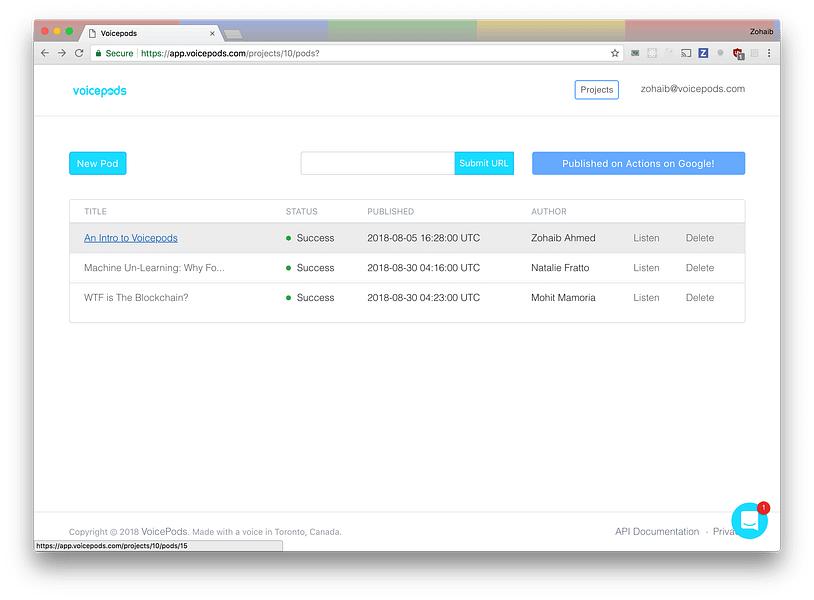Click the PUBLISHED column header
Screen dimensions: 814x600
[x=391, y=211]
